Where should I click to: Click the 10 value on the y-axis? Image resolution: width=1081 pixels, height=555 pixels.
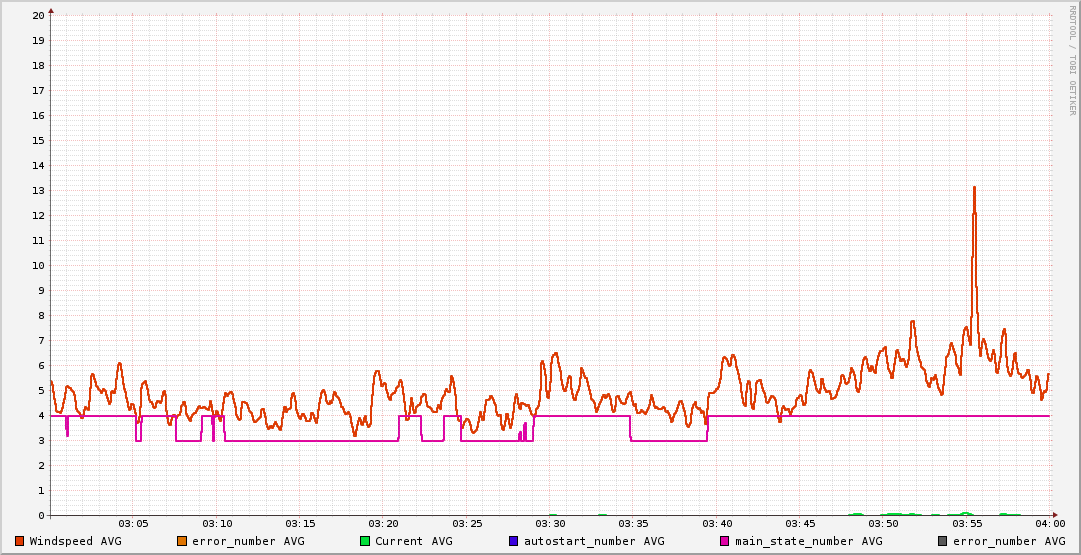(x=38, y=265)
